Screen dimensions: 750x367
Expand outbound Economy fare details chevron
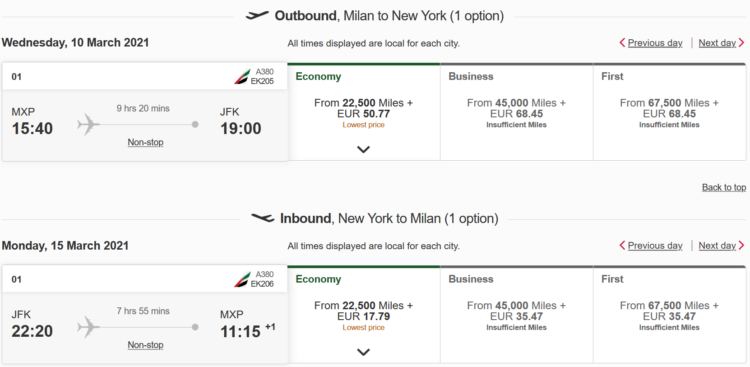click(364, 149)
